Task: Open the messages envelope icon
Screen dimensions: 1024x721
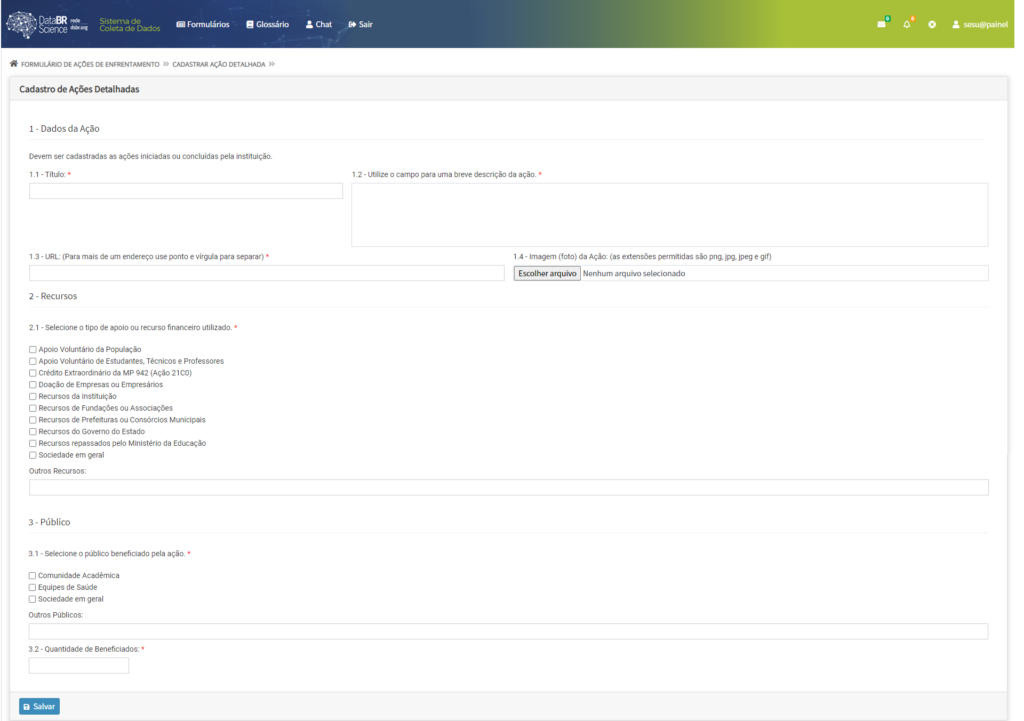Action: click(881, 24)
